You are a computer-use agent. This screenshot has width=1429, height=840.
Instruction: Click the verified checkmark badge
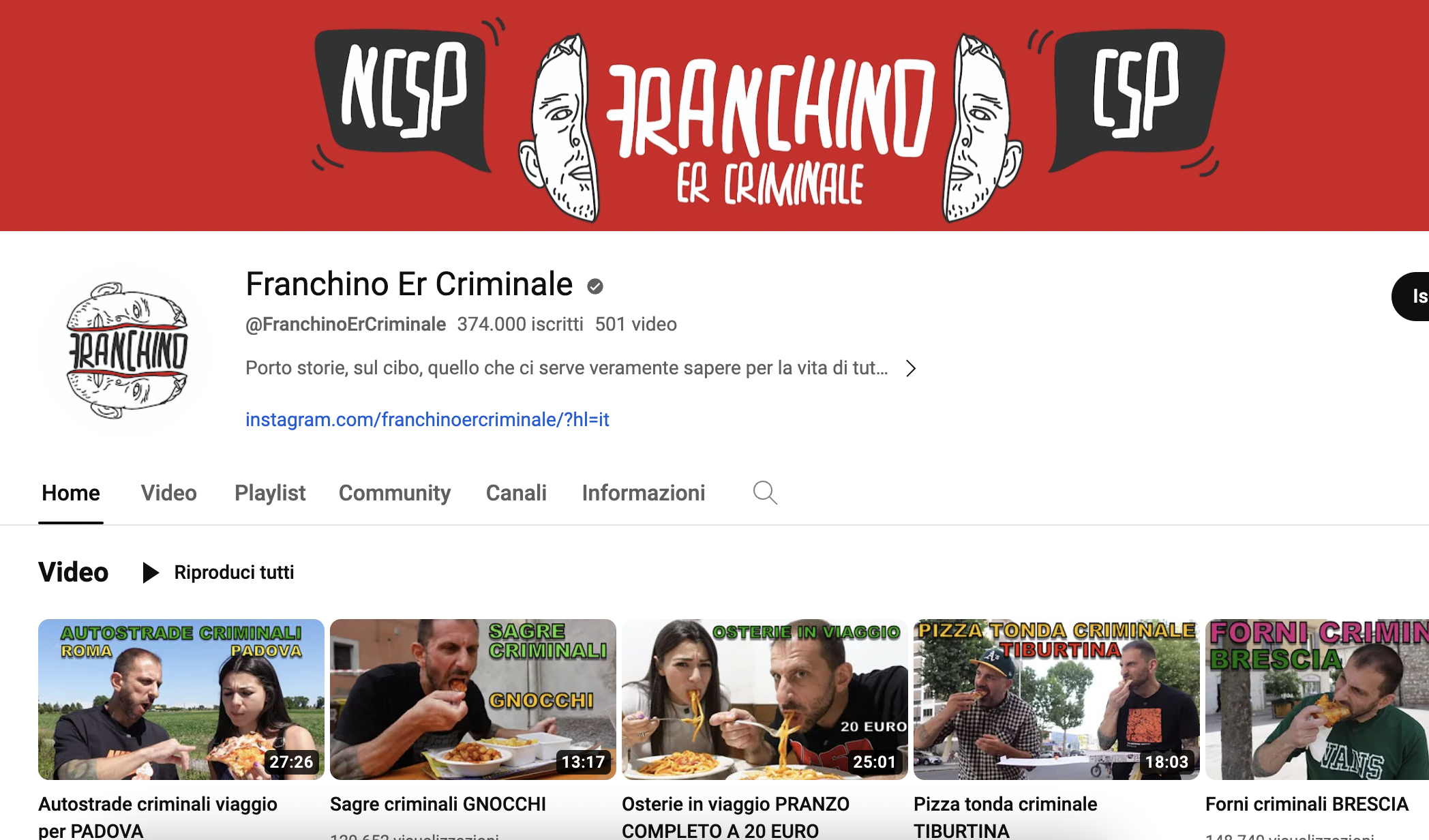(x=595, y=286)
